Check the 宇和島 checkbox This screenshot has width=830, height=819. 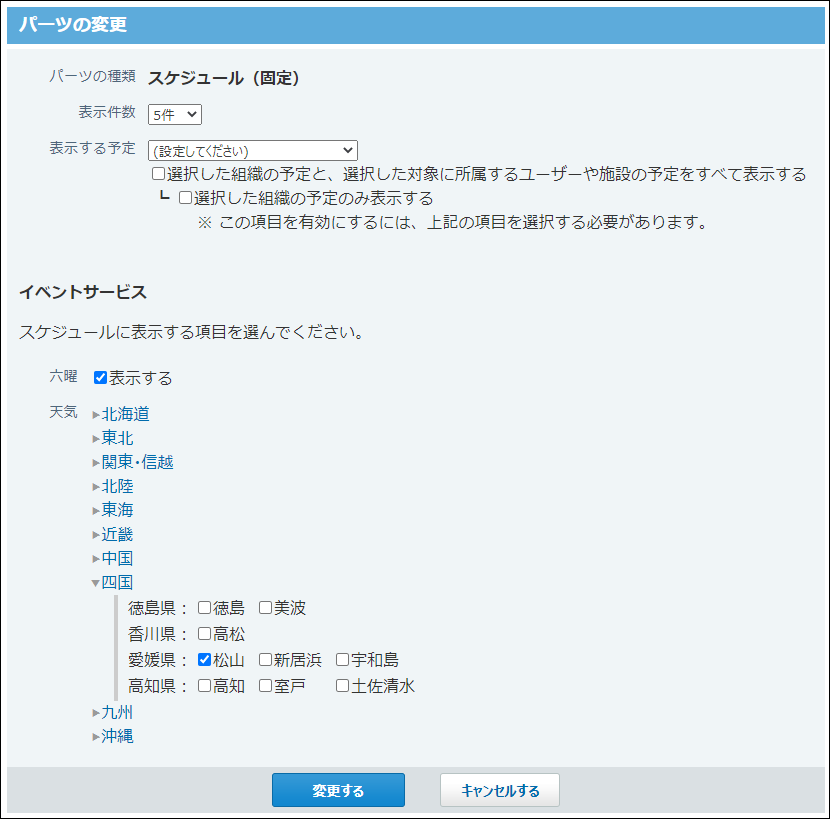pyautogui.click(x=342, y=659)
